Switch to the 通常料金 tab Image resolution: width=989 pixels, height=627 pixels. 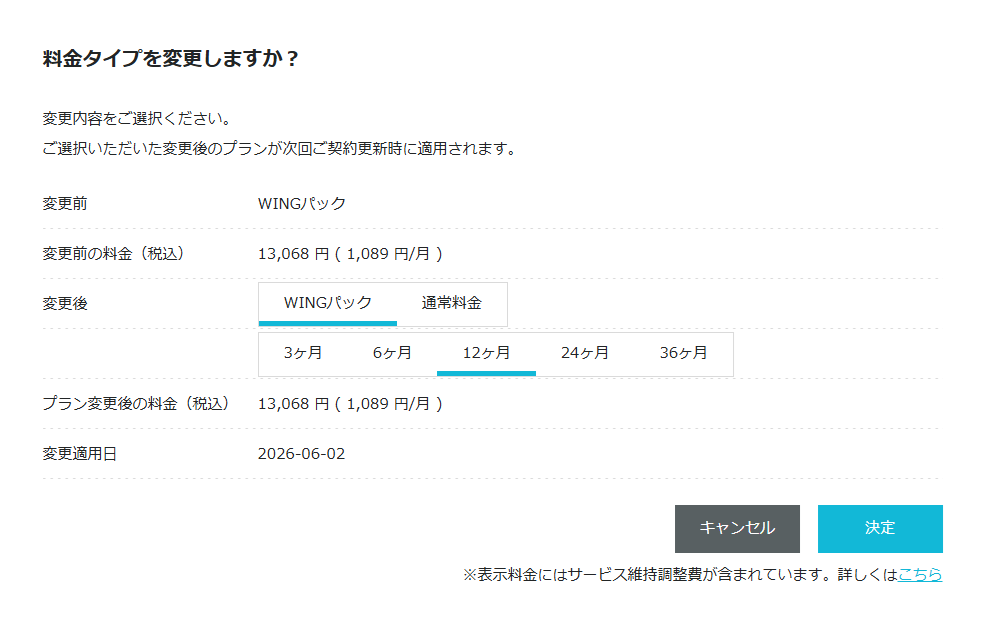coord(451,303)
